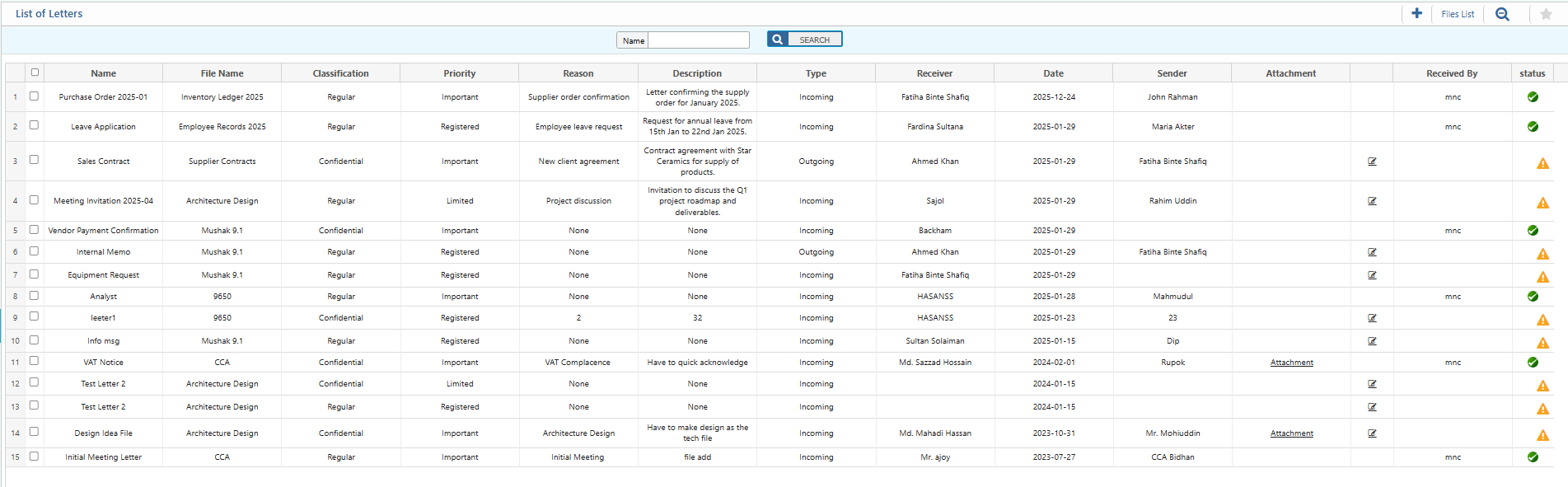This screenshot has height=487, width=1568.
Task: Click the star favorite icon
Action: pos(1546,14)
